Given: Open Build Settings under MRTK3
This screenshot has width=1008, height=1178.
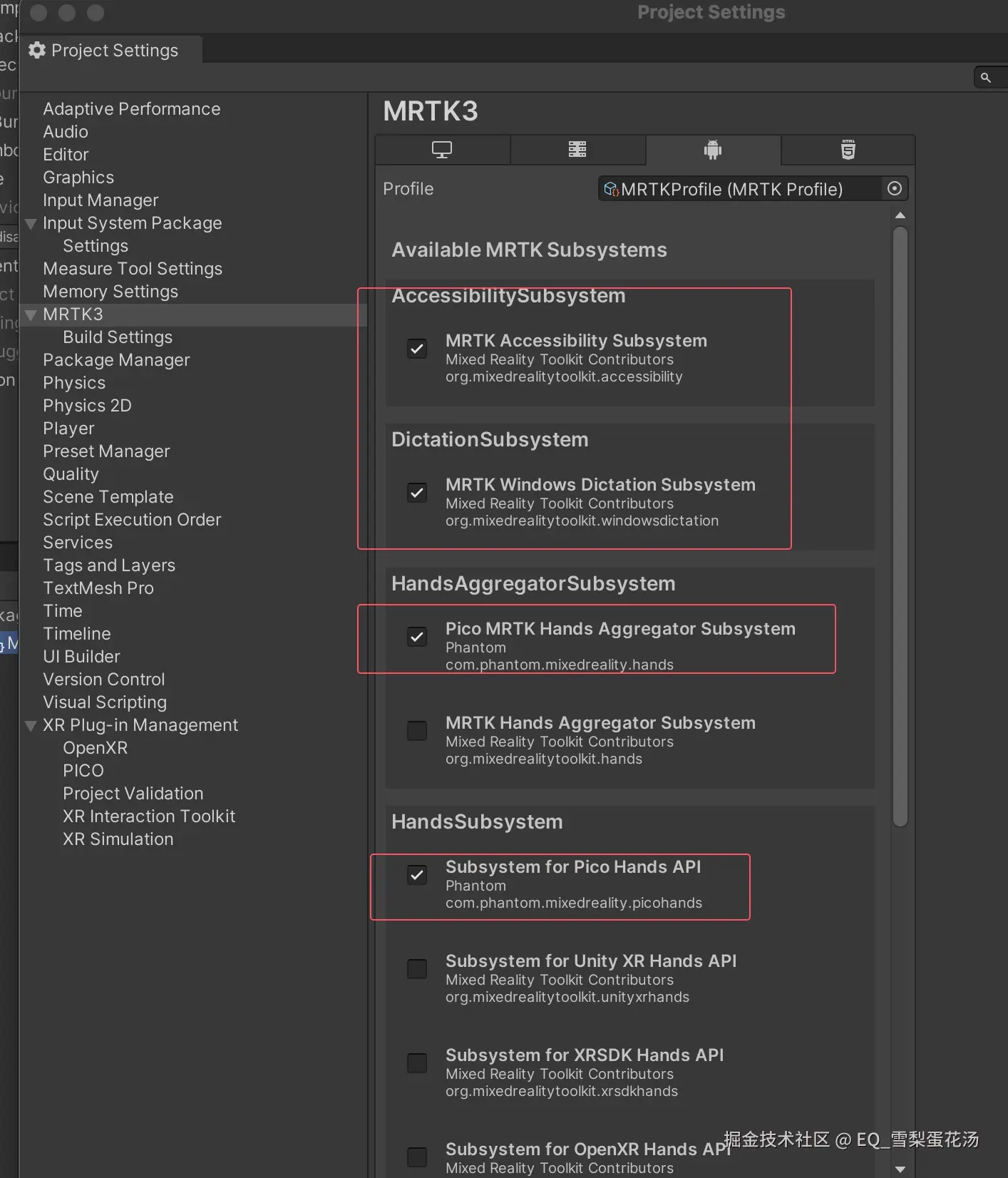Looking at the screenshot, I should click(x=118, y=337).
